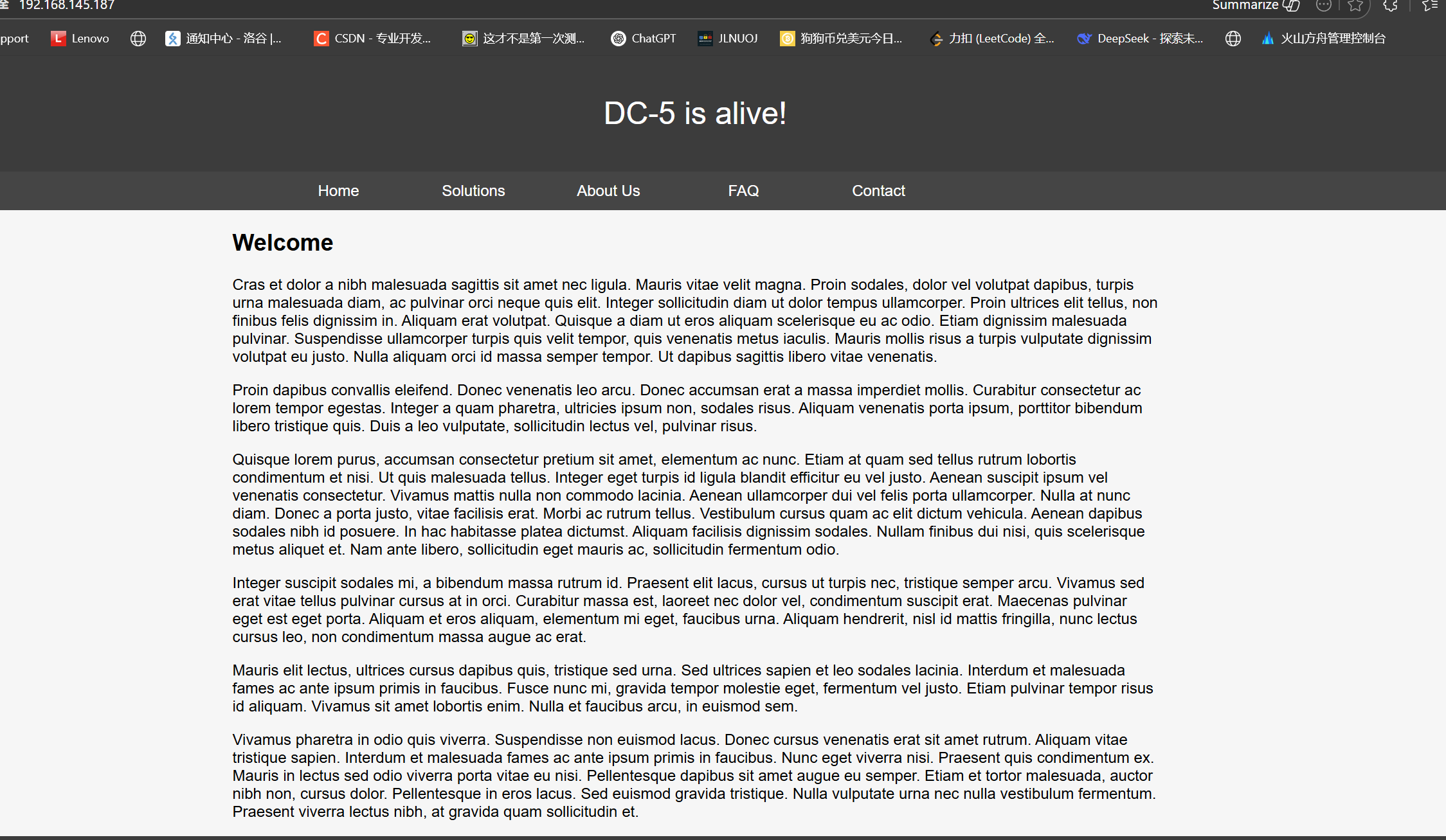The width and height of the screenshot is (1446, 840).
Task: Go to the Home nav item
Action: tap(338, 191)
